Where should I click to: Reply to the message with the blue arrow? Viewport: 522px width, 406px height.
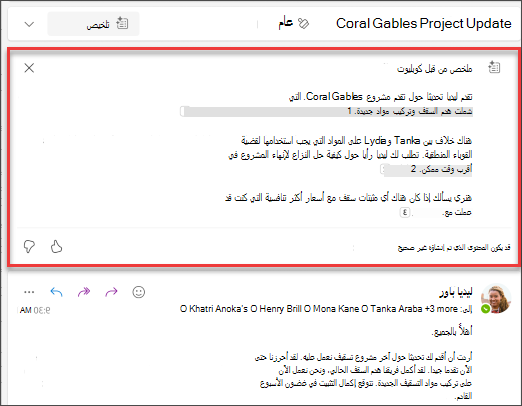(56, 292)
